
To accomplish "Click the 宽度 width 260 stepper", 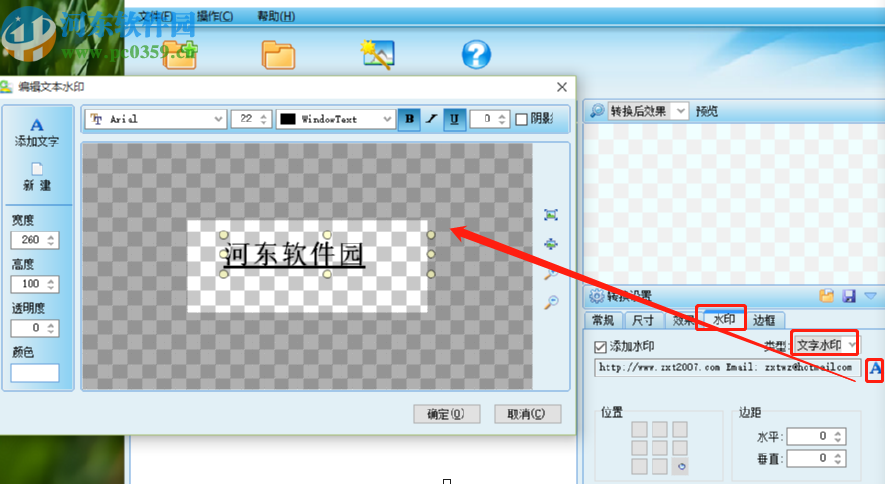I will 34,240.
